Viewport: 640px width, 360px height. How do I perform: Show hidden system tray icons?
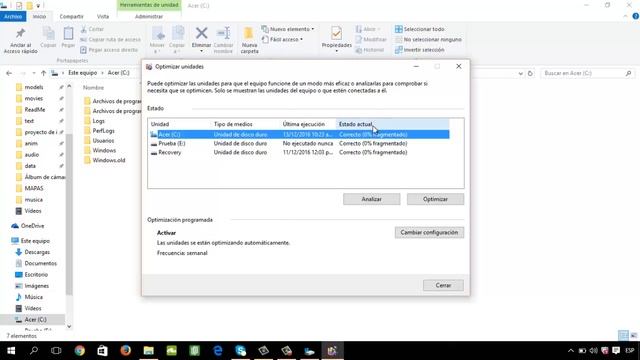tap(571, 351)
